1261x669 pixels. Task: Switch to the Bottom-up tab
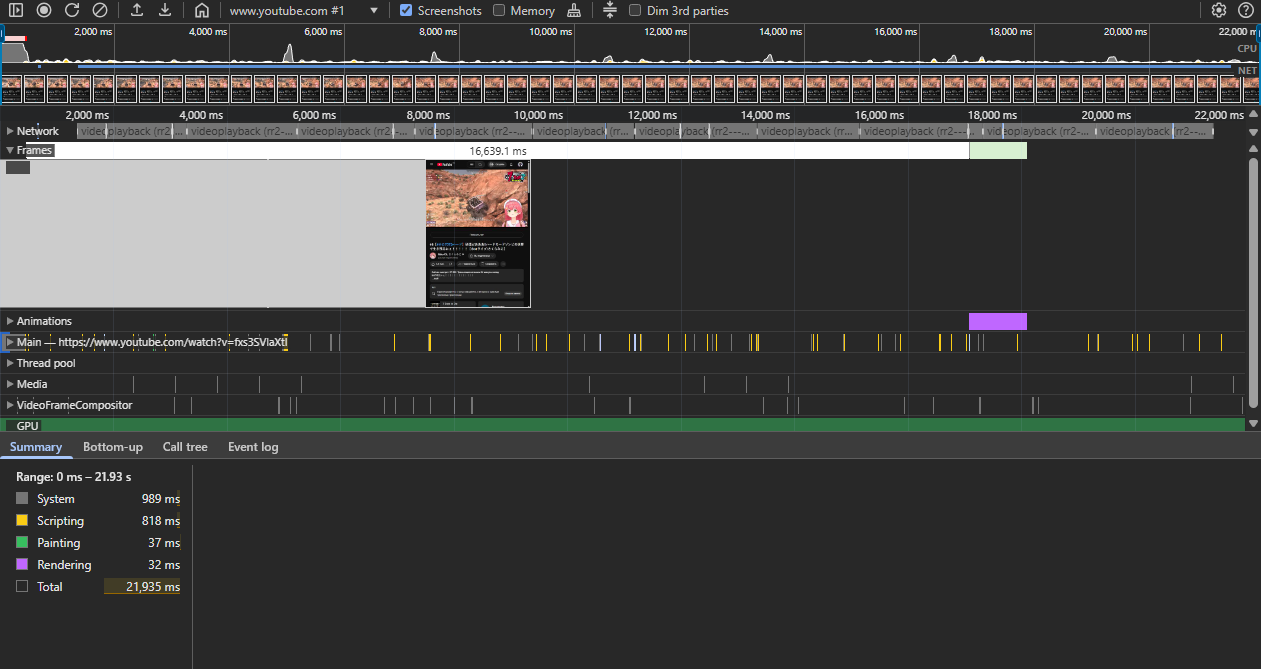tap(112, 447)
